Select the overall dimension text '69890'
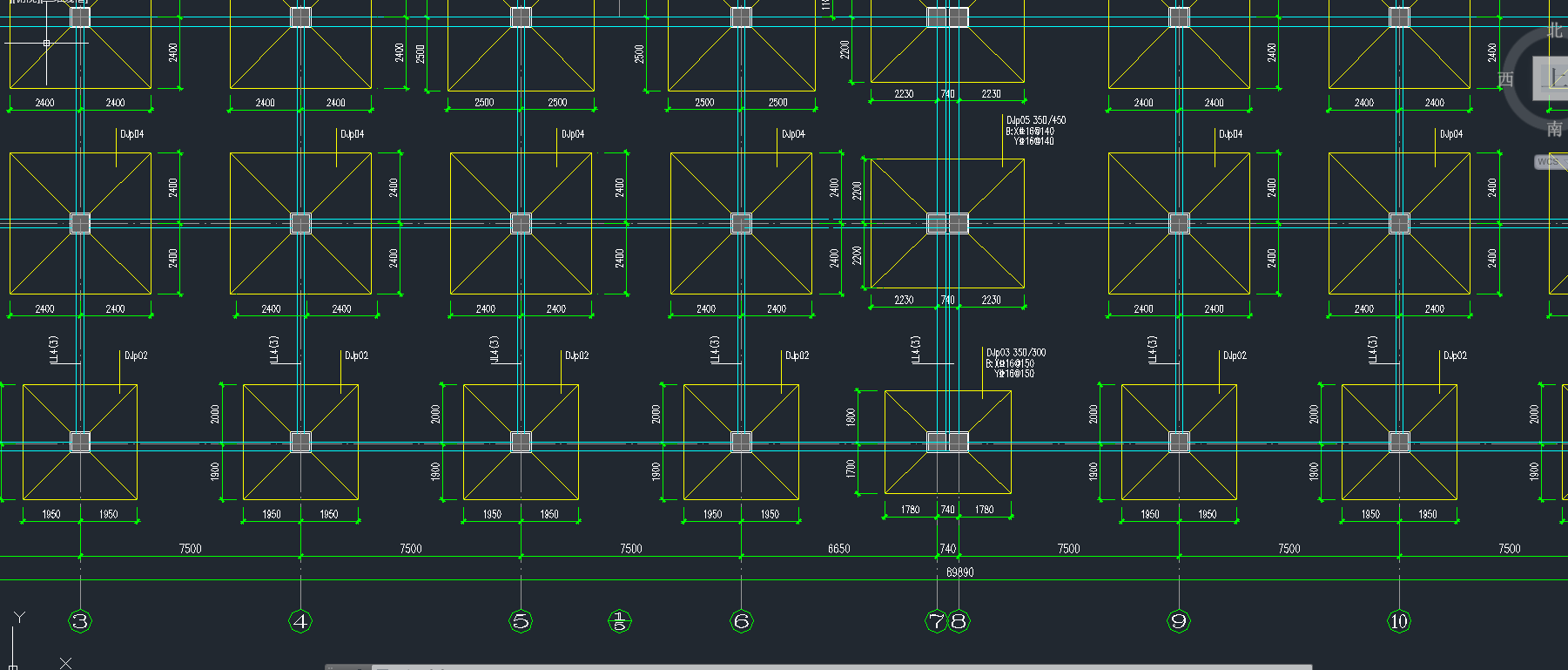Viewport: 1568px width, 670px height. (x=960, y=572)
